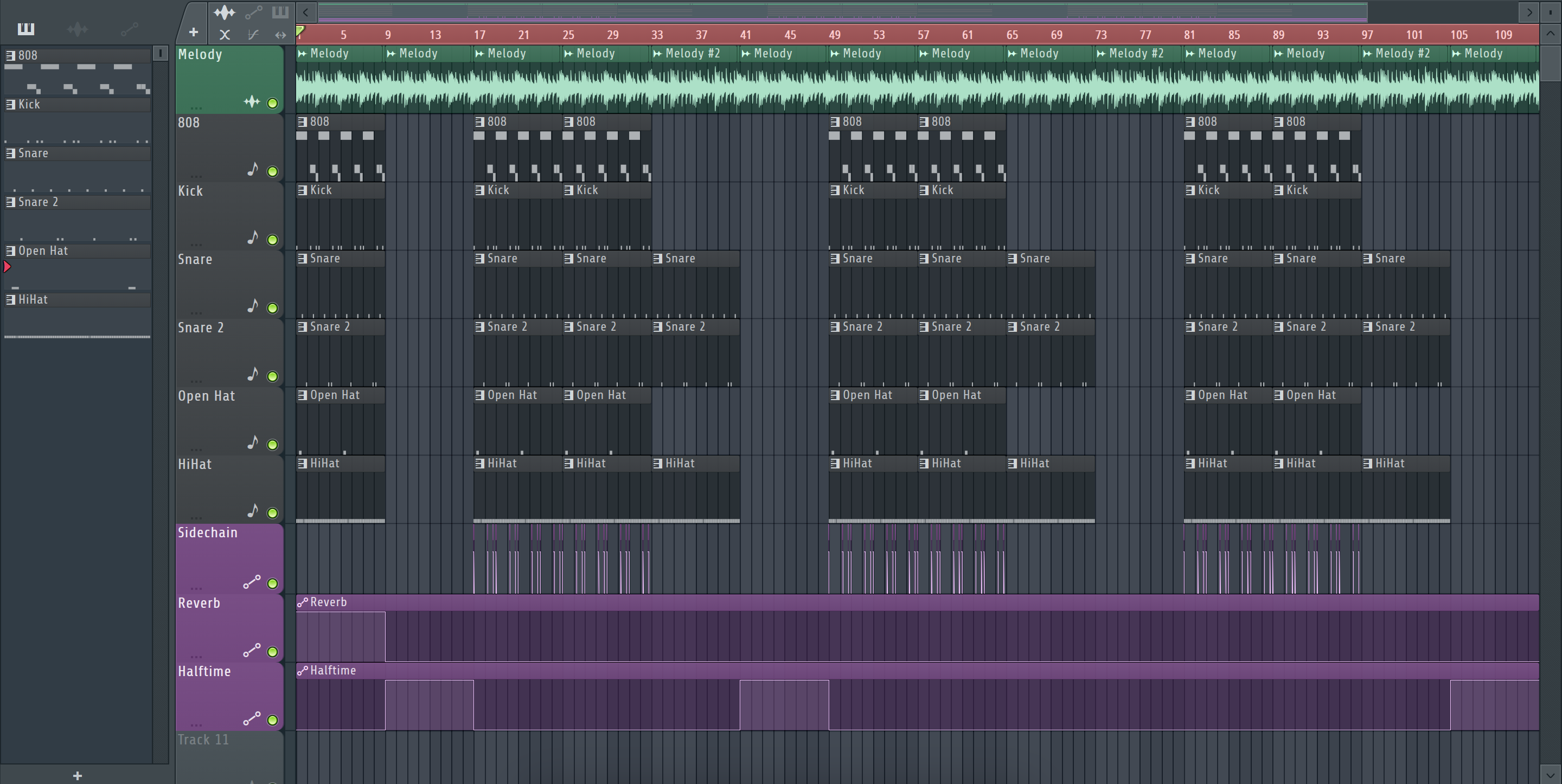Open clip menu of Open Hat clip at bar 1
Image resolution: width=1562 pixels, height=784 pixels.
(x=302, y=395)
